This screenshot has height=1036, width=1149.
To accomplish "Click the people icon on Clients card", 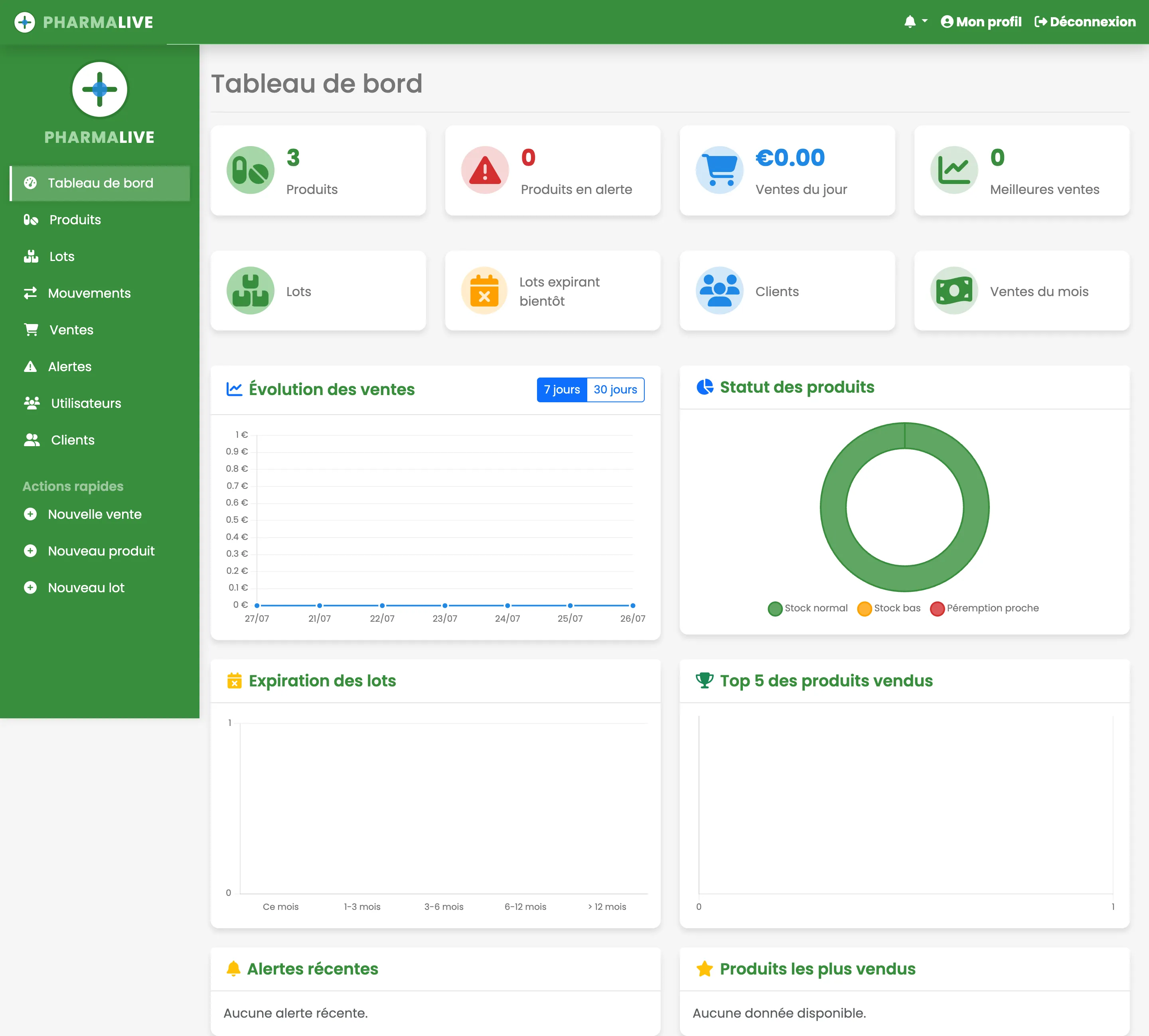I will [x=719, y=291].
